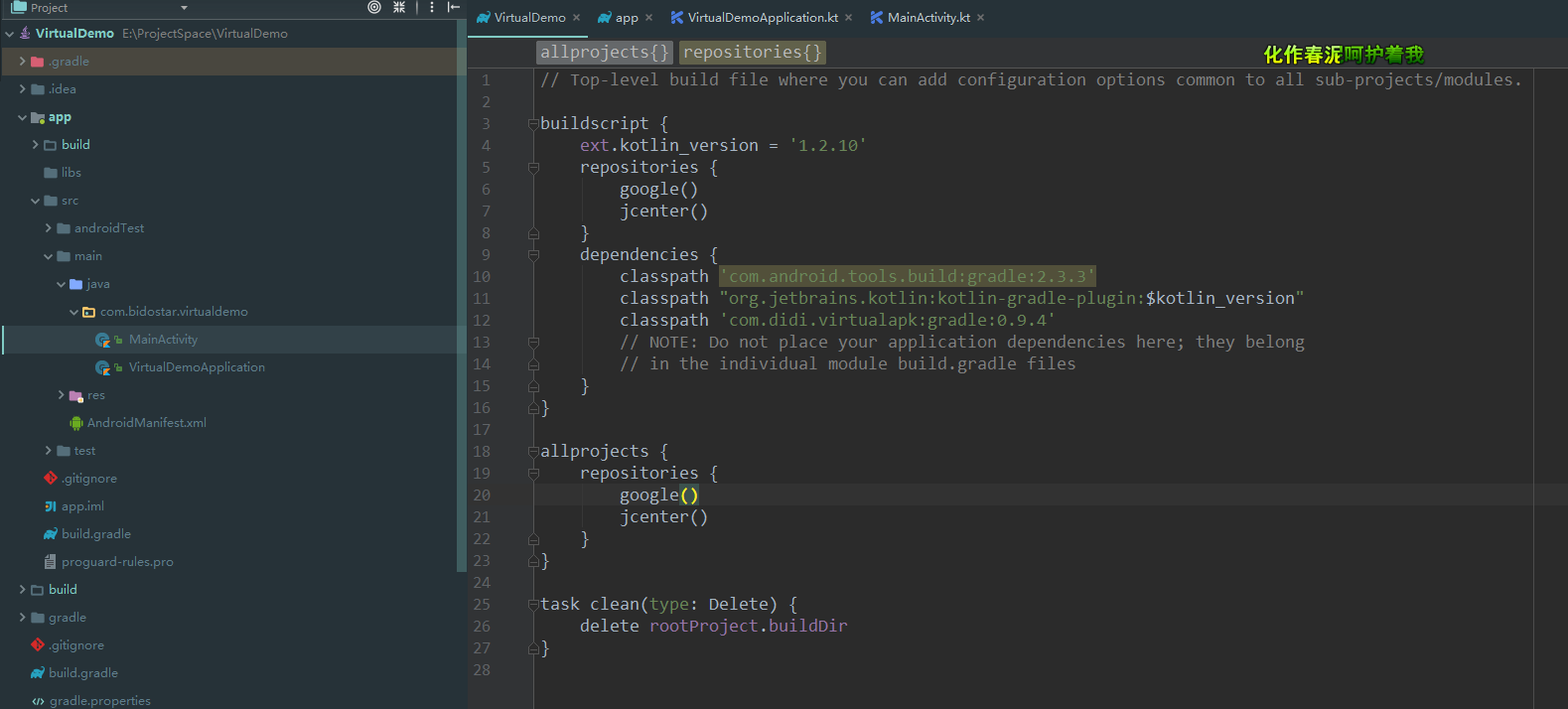The width and height of the screenshot is (1568, 709).
Task: Expand the root gradle folder
Action: tap(22, 618)
